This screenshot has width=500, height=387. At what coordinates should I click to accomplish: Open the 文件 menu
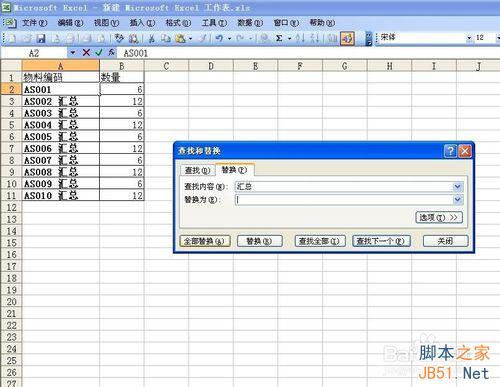coord(35,23)
